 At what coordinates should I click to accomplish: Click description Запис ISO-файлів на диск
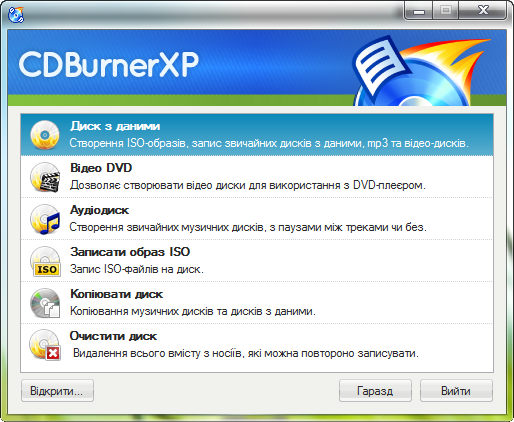[x=137, y=269]
